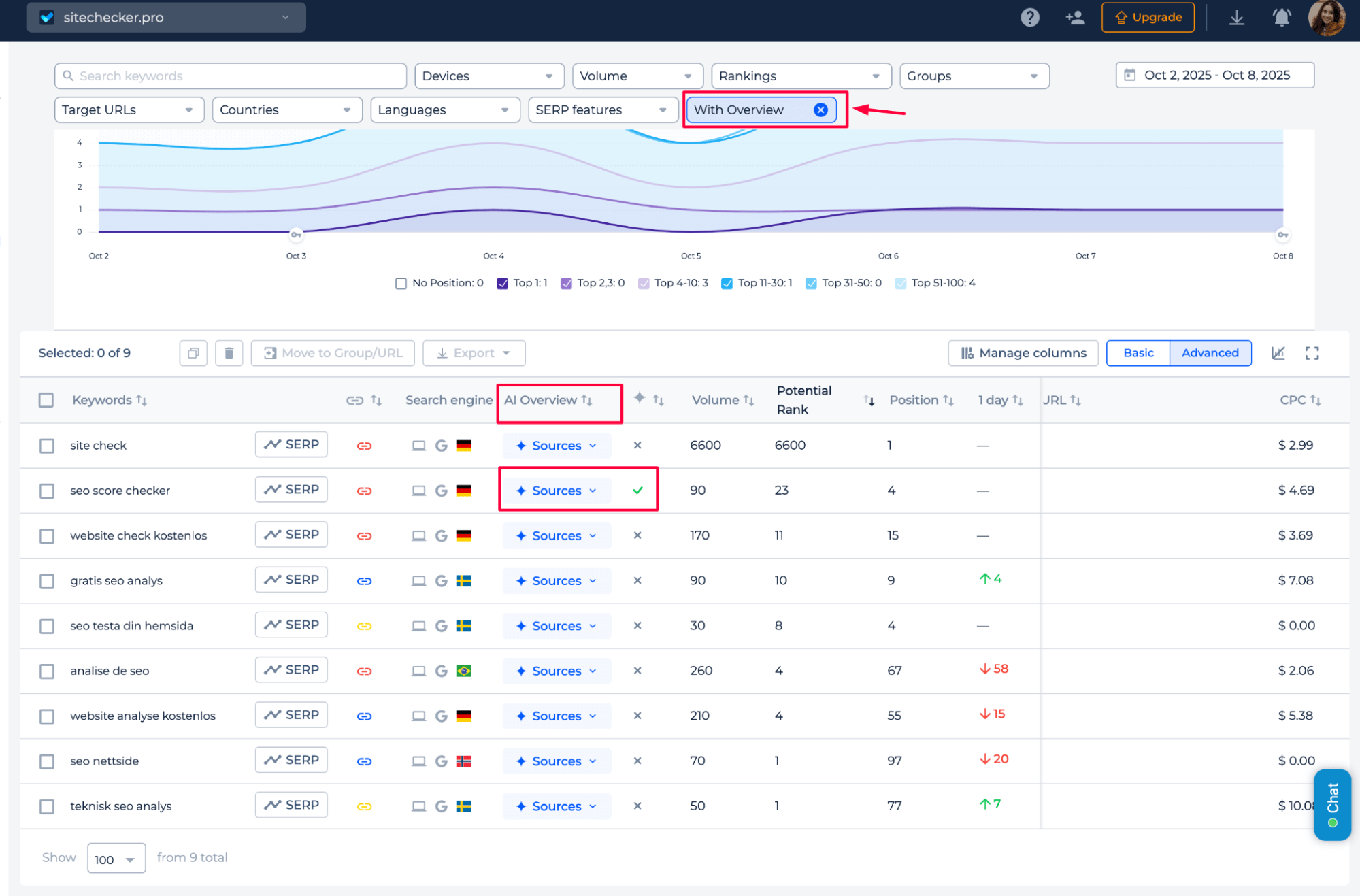Open the help question mark icon
This screenshot has width=1360, height=896.
coord(1029,18)
